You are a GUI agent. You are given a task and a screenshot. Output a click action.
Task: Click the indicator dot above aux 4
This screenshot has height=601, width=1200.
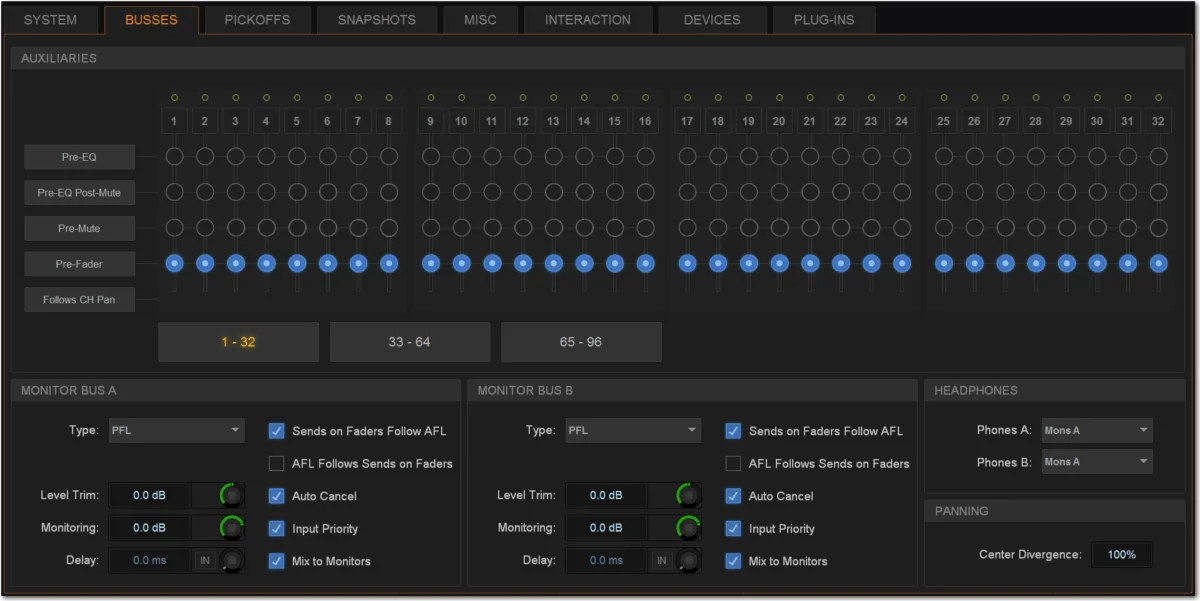tap(266, 98)
